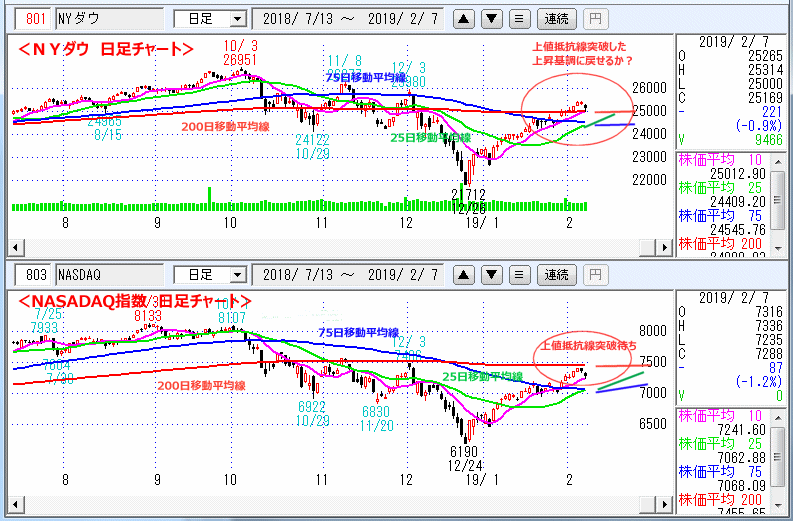This screenshot has height=521, width=793.
Task: Click the up arrow button in NYダウ toolbar
Action: click(465, 18)
